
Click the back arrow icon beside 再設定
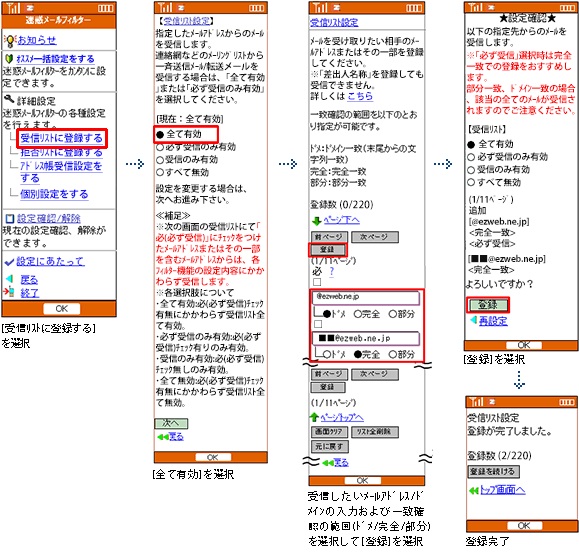point(473,320)
